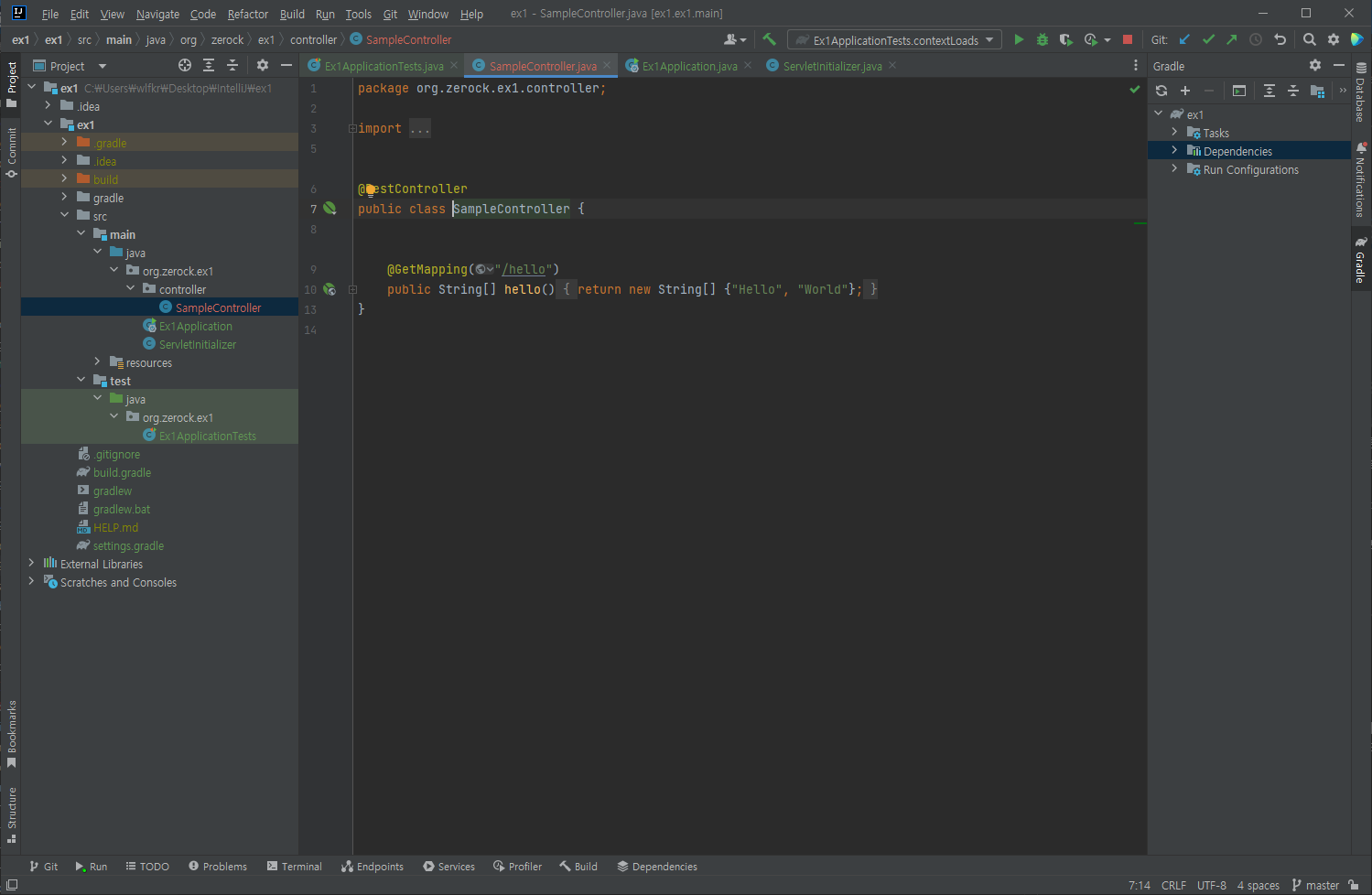Select HELP.md in project tree
This screenshot has height=895, width=1372.
115,527
